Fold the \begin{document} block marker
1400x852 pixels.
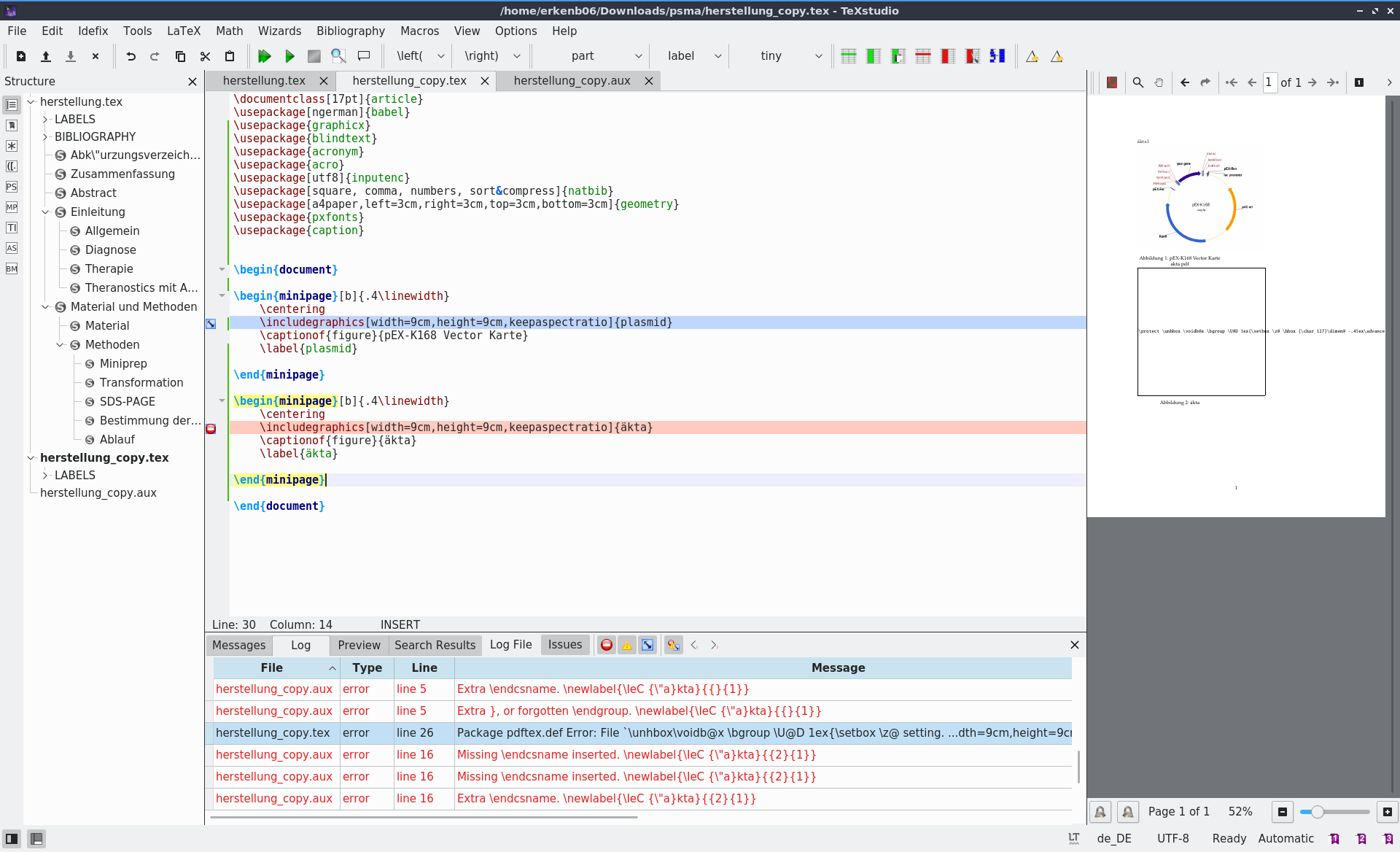222,270
